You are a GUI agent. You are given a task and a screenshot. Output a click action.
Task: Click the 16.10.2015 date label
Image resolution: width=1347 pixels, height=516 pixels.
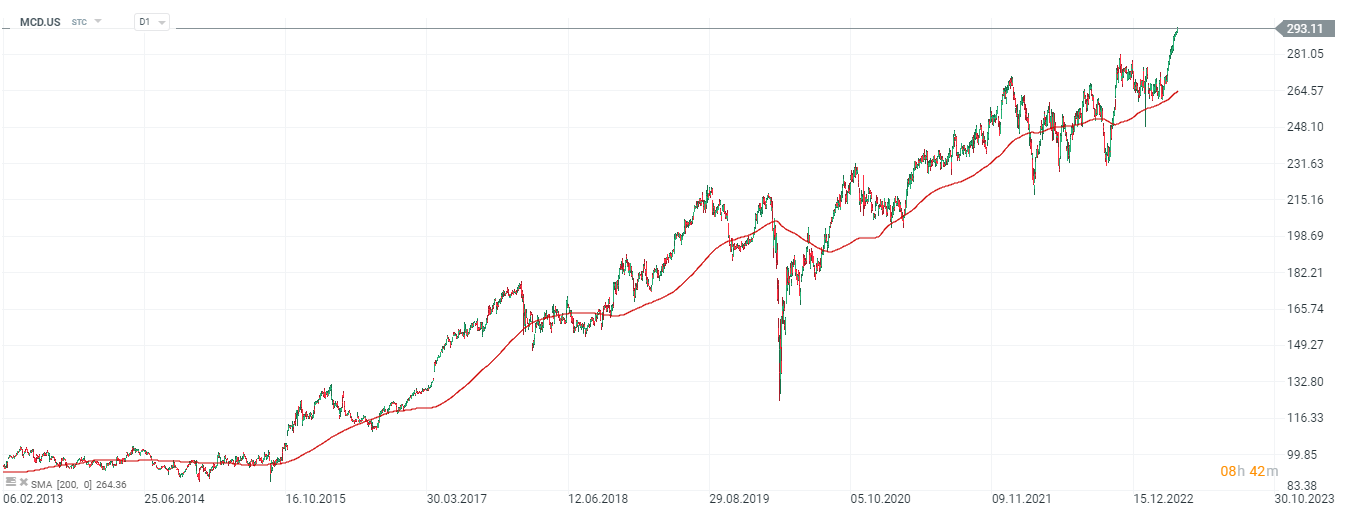(316, 497)
